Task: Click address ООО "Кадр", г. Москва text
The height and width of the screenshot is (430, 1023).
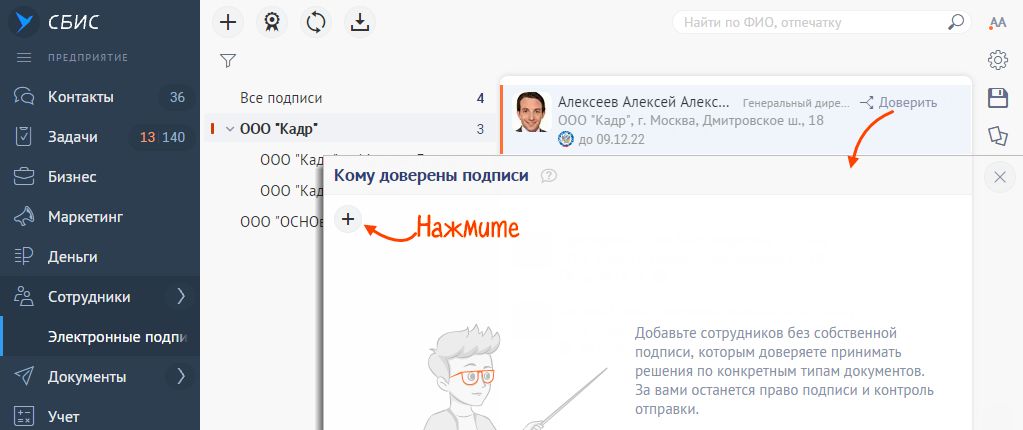Action: [x=691, y=121]
